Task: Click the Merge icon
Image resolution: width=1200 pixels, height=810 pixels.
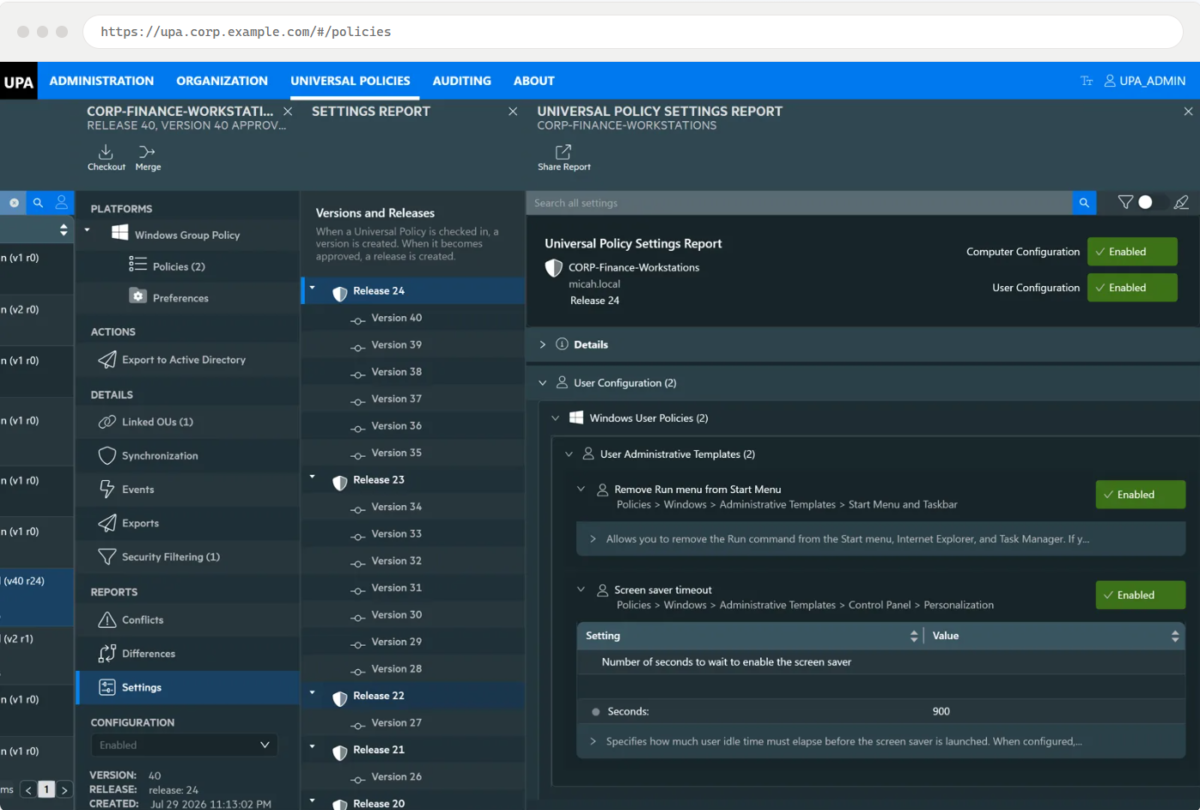Action: pyautogui.click(x=147, y=152)
